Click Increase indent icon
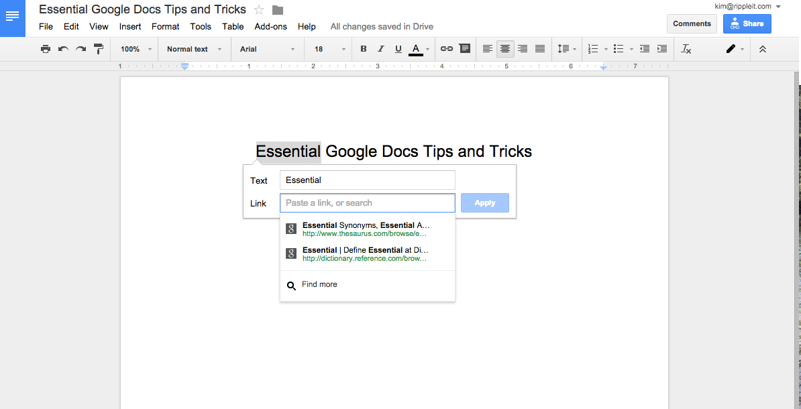The image size is (801, 409). tap(662, 49)
